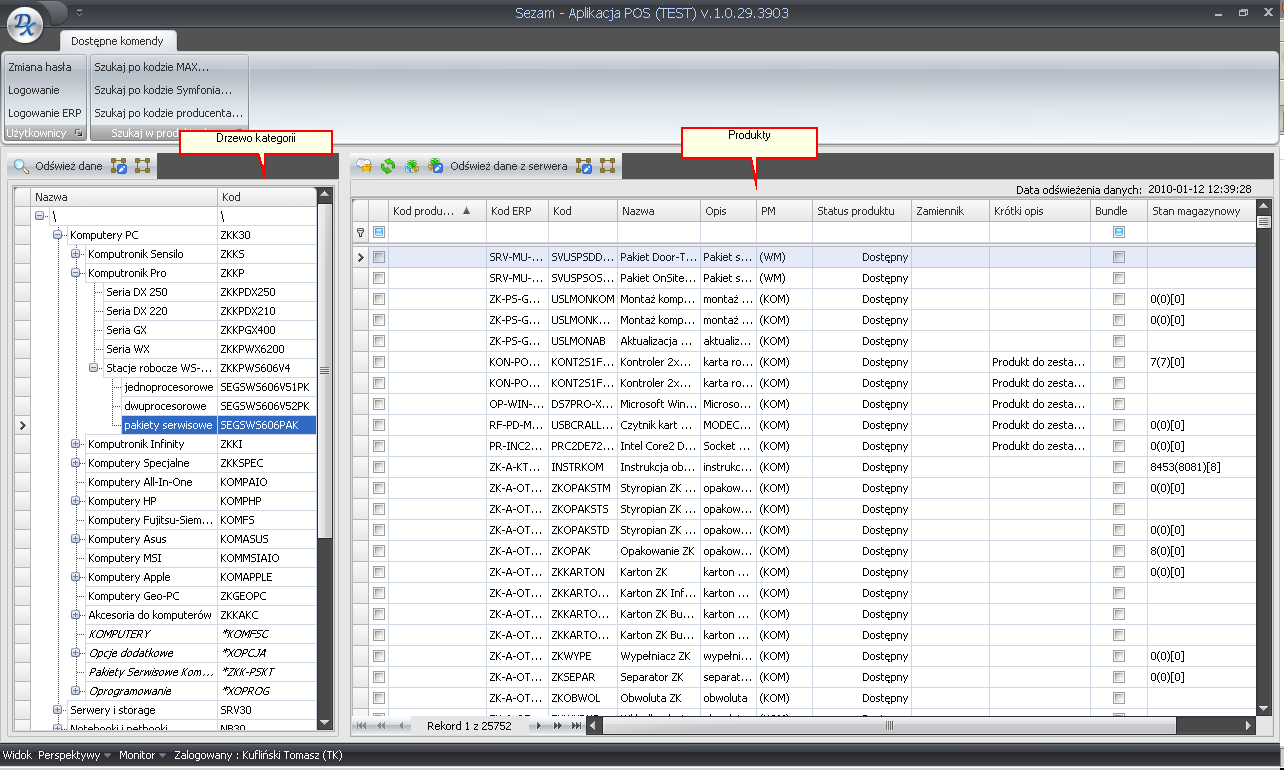This screenshot has height=770, width=1284.
Task: Collapse Komputery PC tree node
Action: click(58, 235)
